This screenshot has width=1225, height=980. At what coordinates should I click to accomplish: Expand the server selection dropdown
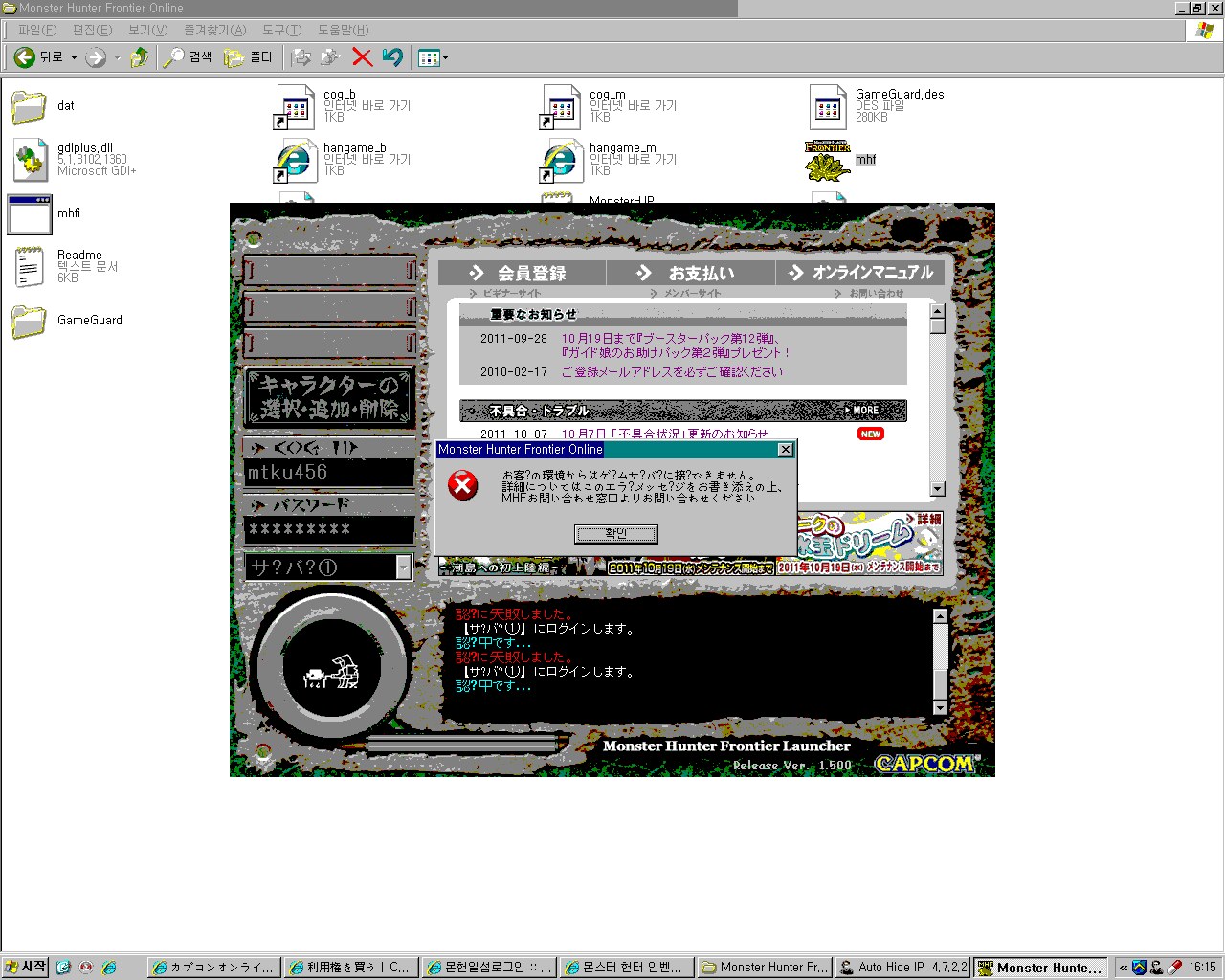tap(403, 568)
